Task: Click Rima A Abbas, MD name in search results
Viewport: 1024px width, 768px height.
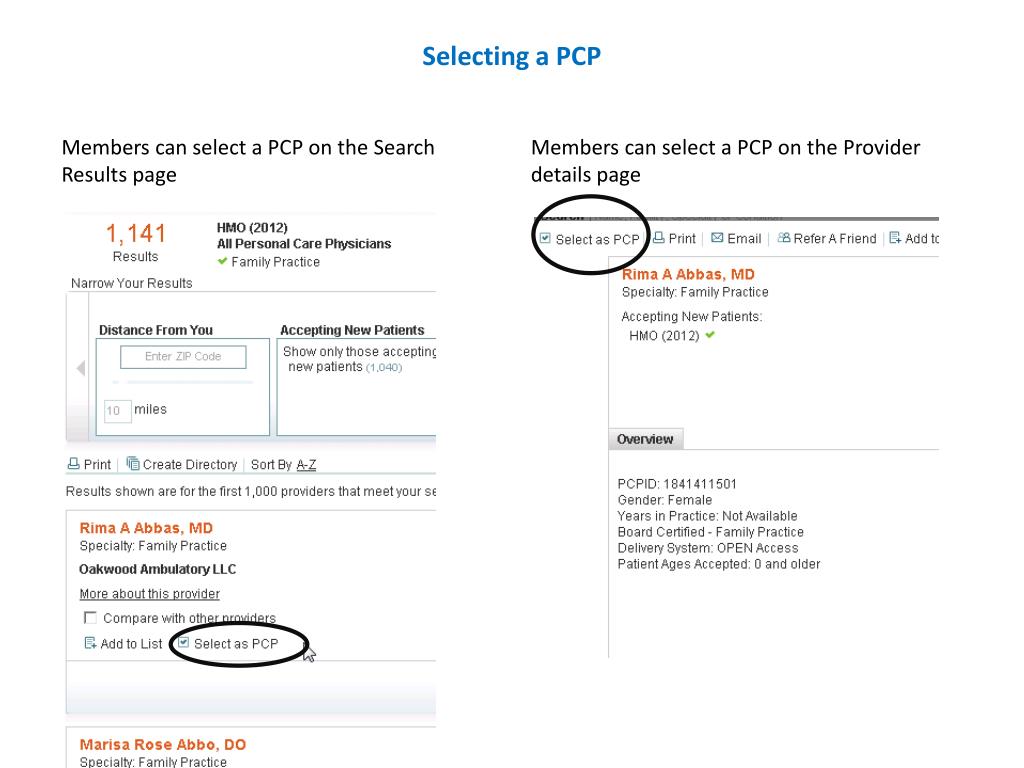Action: pyautogui.click(x=146, y=528)
